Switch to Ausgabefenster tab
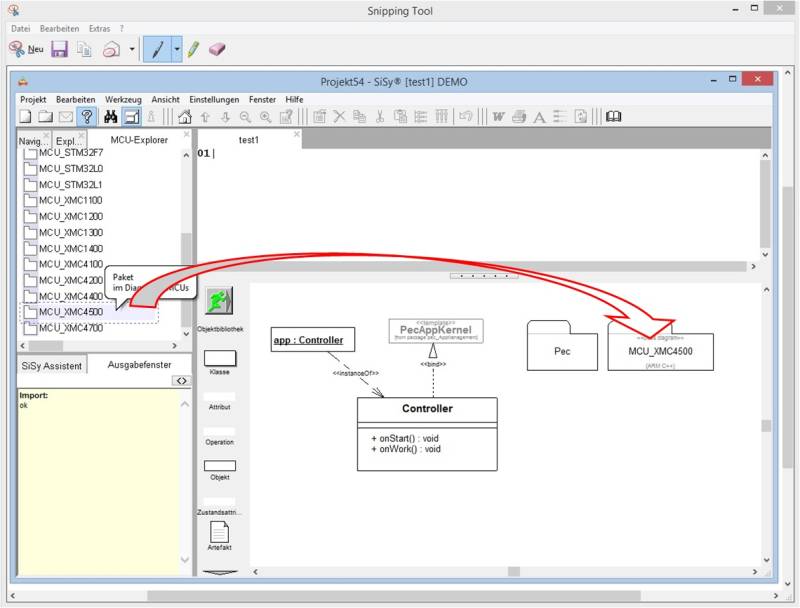800x608 pixels. coord(139,365)
